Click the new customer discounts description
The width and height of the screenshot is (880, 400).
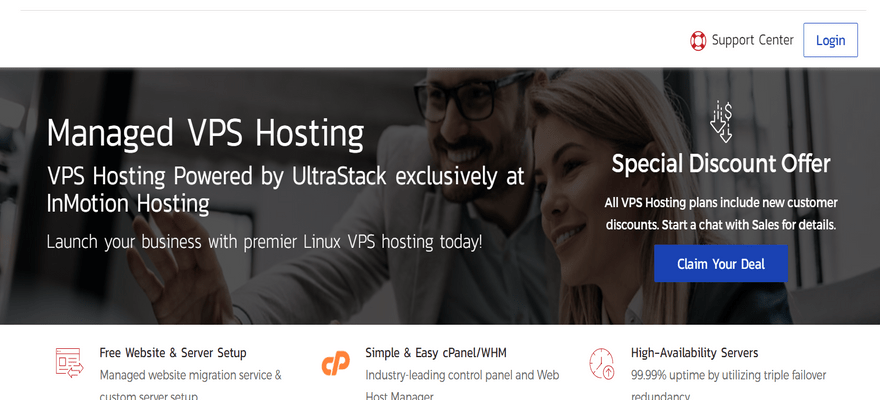pyautogui.click(x=721, y=214)
